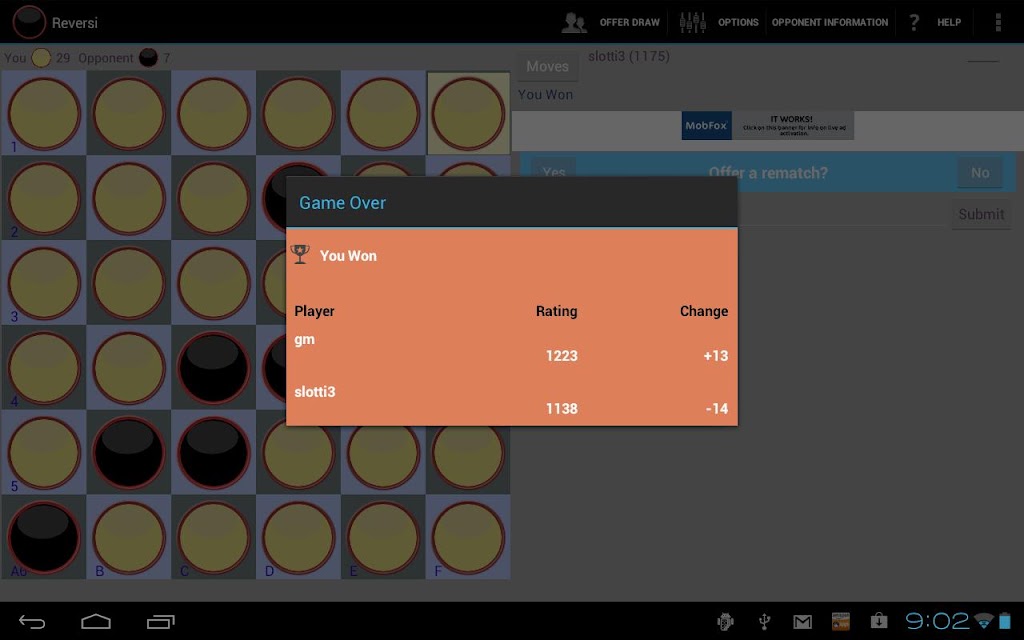Tap the Help question mark icon
The width and height of the screenshot is (1024, 640).
coord(914,22)
